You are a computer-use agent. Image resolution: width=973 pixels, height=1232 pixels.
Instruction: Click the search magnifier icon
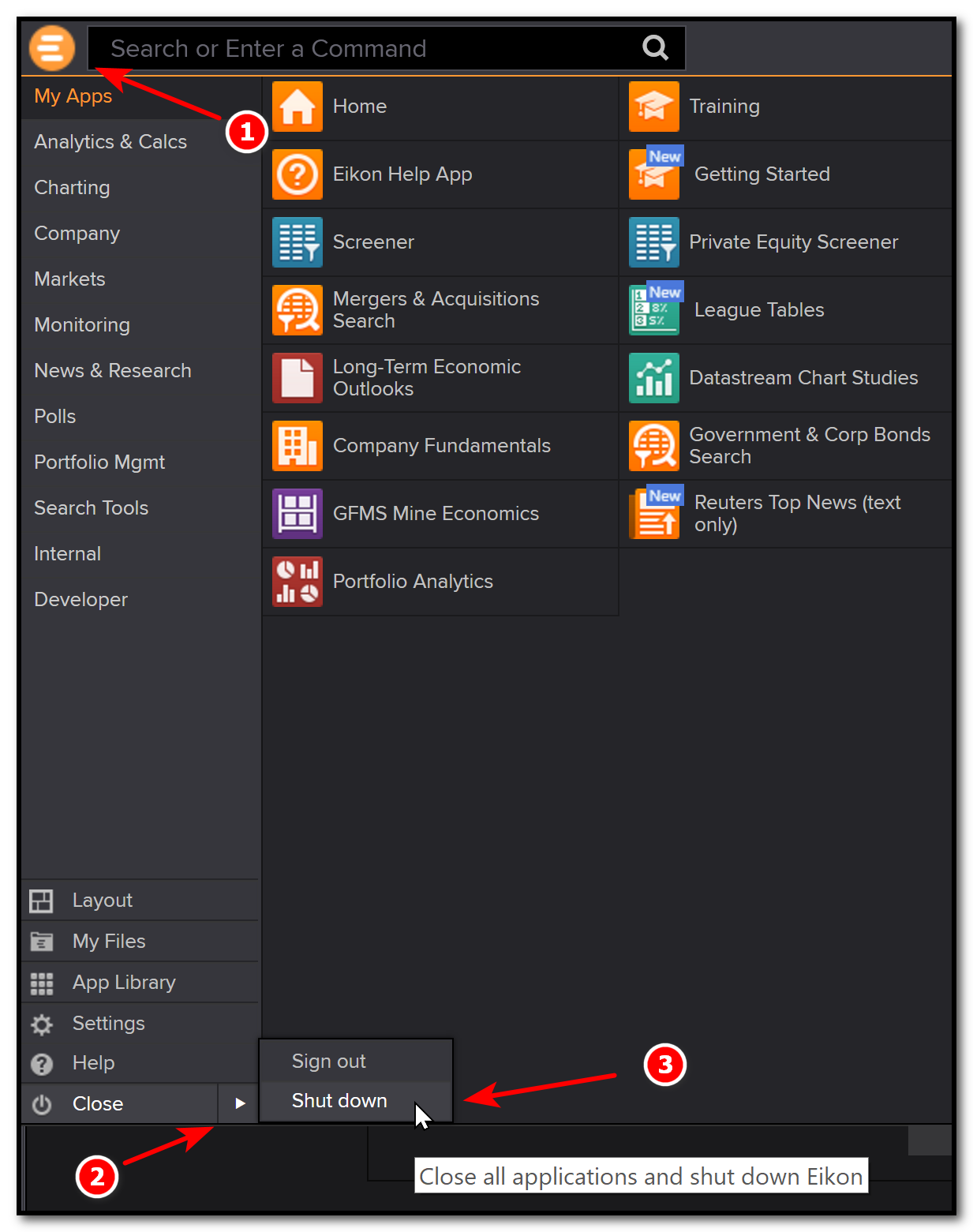(x=655, y=48)
